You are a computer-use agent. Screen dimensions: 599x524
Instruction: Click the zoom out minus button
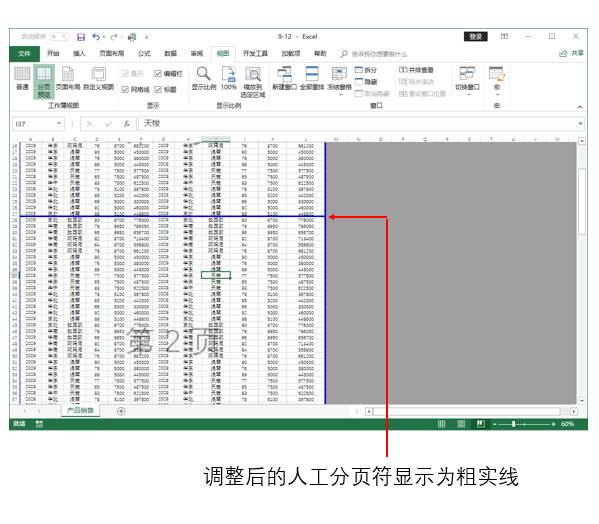494,424
